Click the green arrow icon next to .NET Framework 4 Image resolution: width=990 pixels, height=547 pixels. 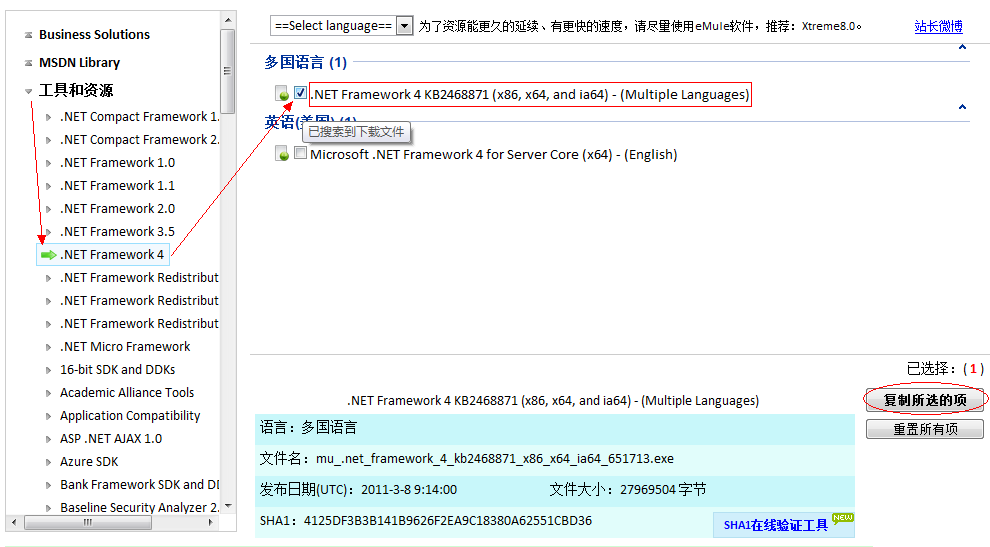pos(49,255)
